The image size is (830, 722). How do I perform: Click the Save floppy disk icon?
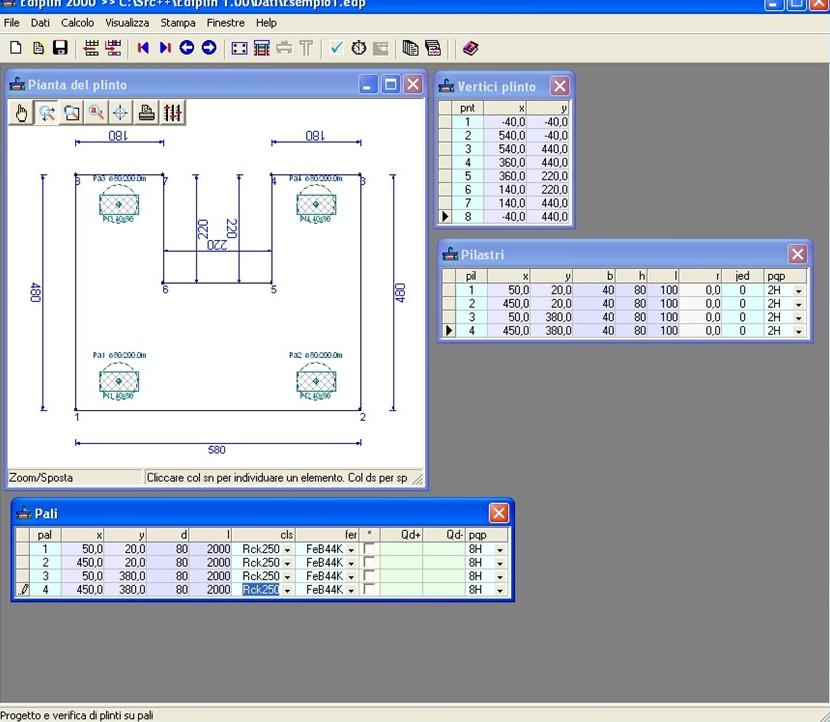[x=60, y=47]
